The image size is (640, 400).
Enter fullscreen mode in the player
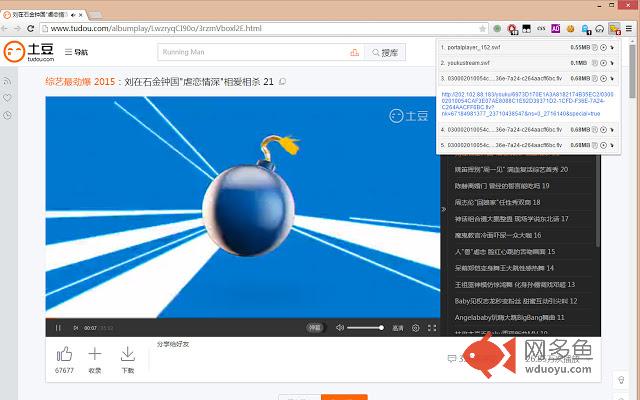(x=432, y=328)
